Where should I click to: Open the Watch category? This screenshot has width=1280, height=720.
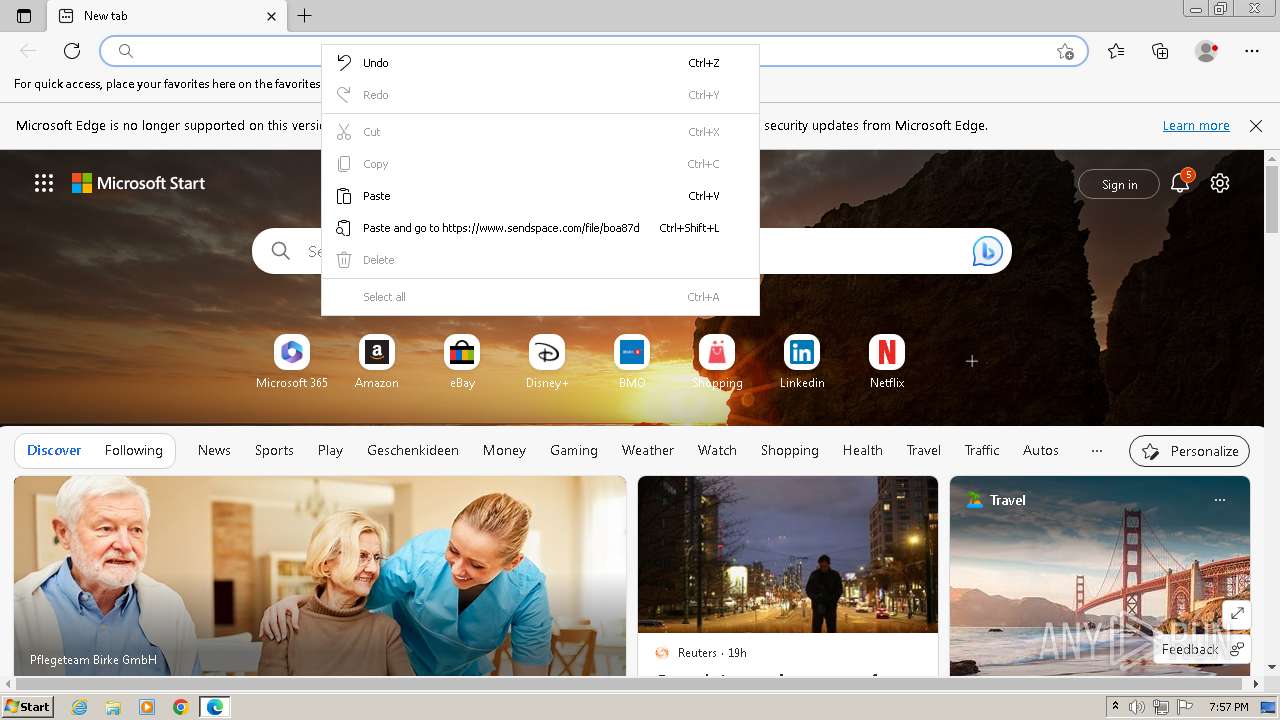click(717, 450)
